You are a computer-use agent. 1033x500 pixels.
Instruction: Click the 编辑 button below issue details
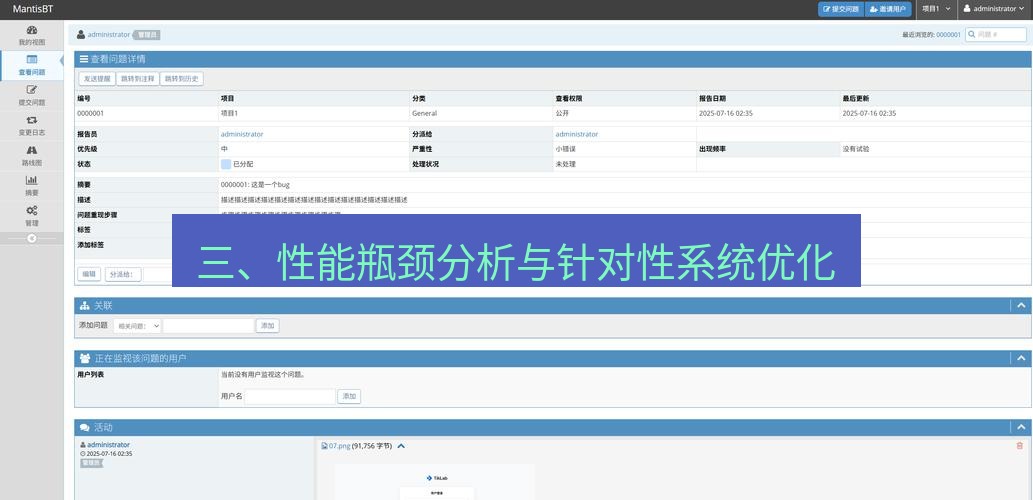coord(89,274)
